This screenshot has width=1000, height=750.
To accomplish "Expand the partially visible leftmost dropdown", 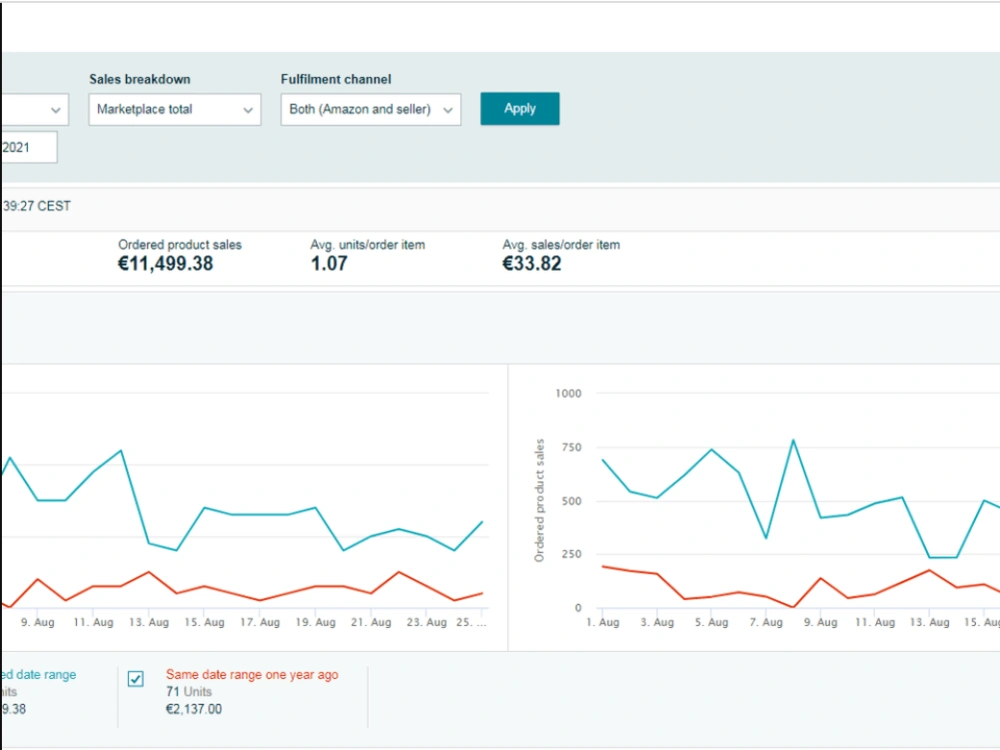I will 34,110.
